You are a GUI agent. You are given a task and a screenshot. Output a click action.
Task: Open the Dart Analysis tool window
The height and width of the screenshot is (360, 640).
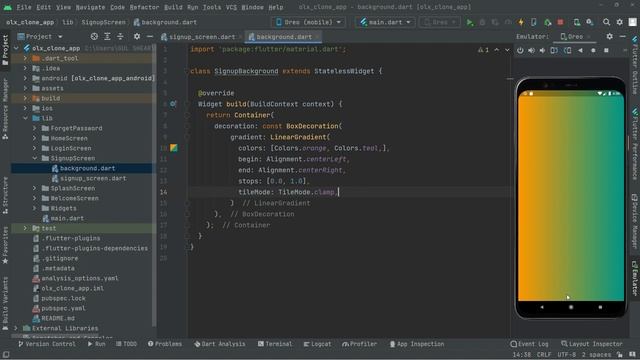click(220, 344)
